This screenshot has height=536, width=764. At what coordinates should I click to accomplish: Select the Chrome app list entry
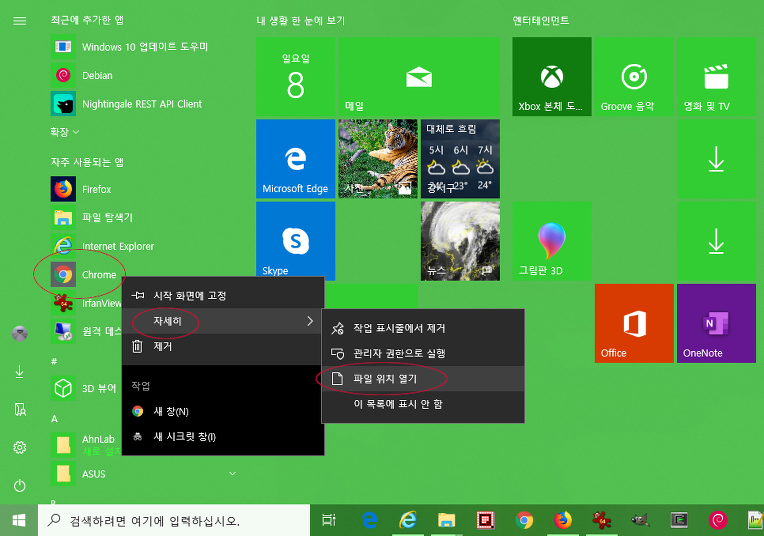[x=84, y=275]
